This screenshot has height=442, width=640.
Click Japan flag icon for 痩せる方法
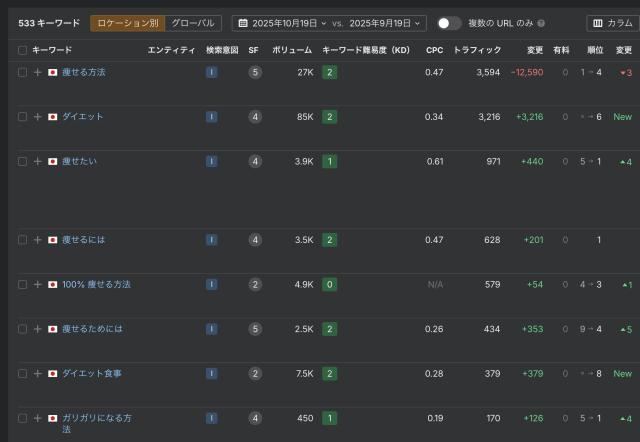tap(53, 73)
